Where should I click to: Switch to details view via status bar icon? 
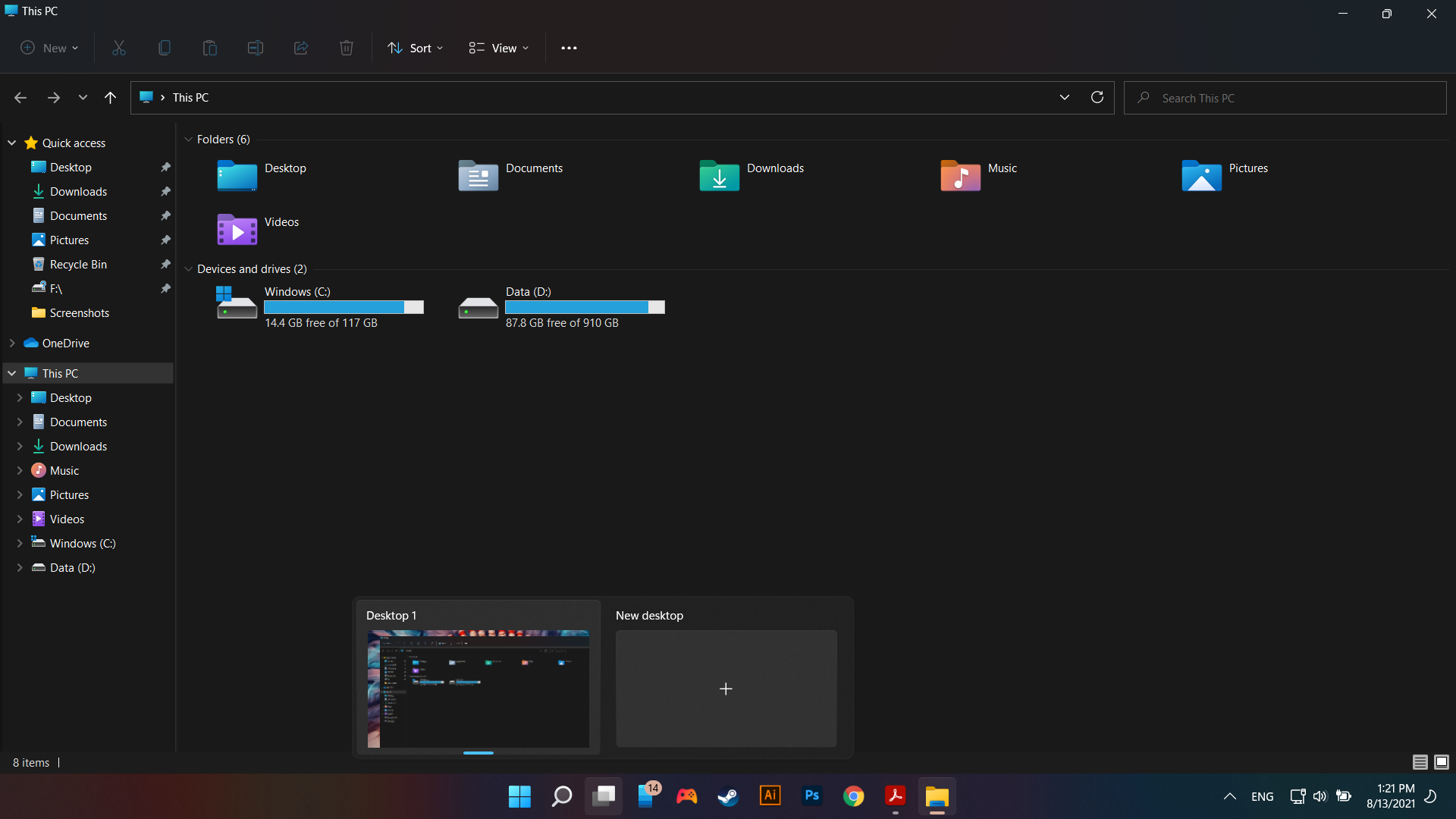(x=1420, y=762)
